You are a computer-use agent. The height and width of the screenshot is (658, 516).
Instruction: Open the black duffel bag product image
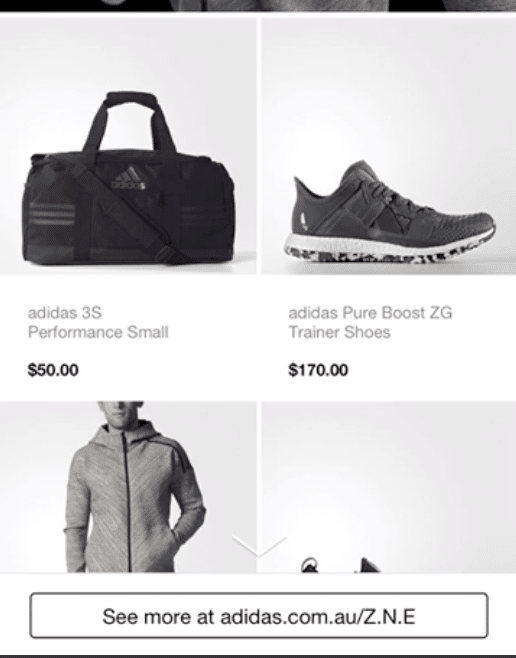128,146
